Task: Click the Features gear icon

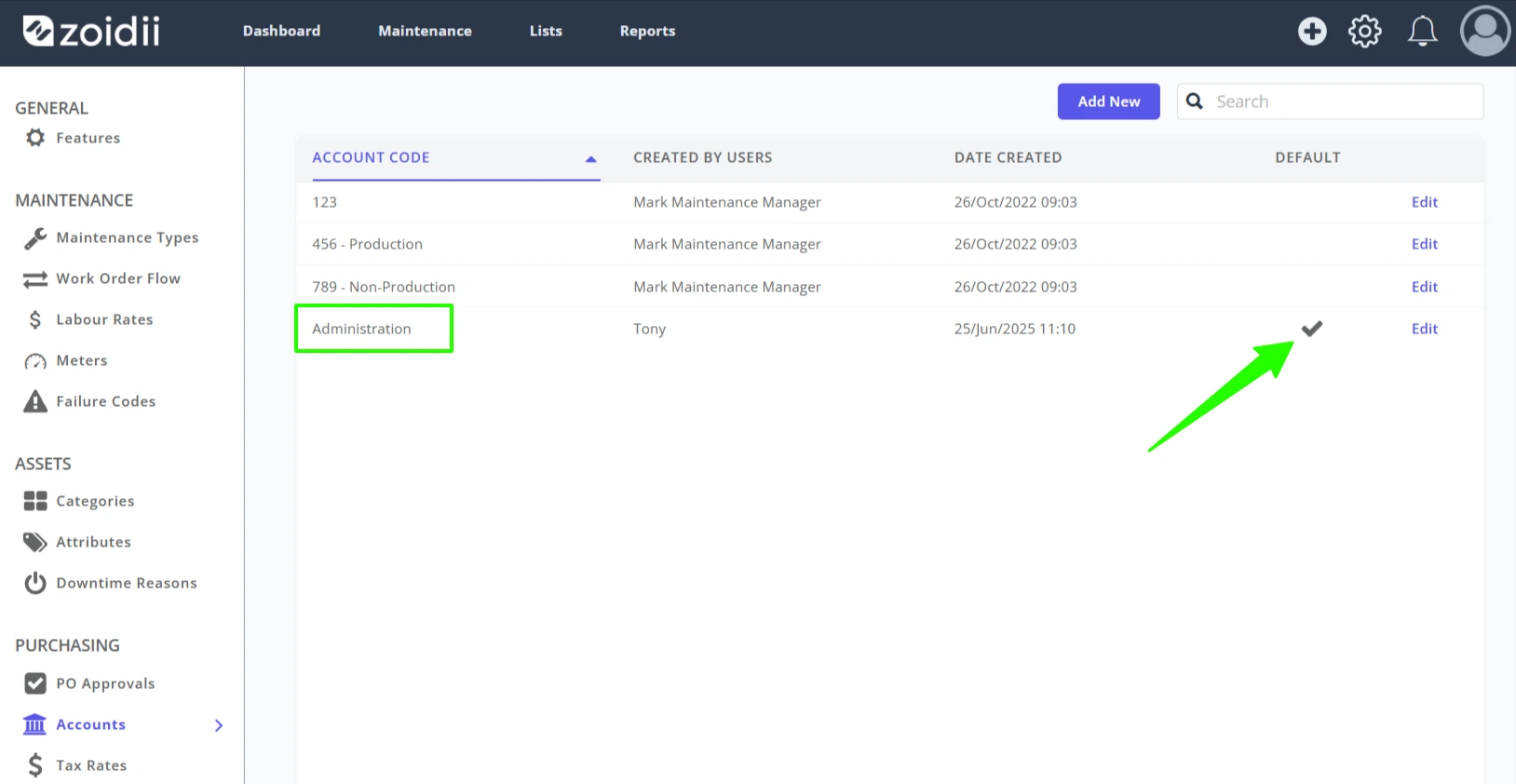Action: pos(35,138)
